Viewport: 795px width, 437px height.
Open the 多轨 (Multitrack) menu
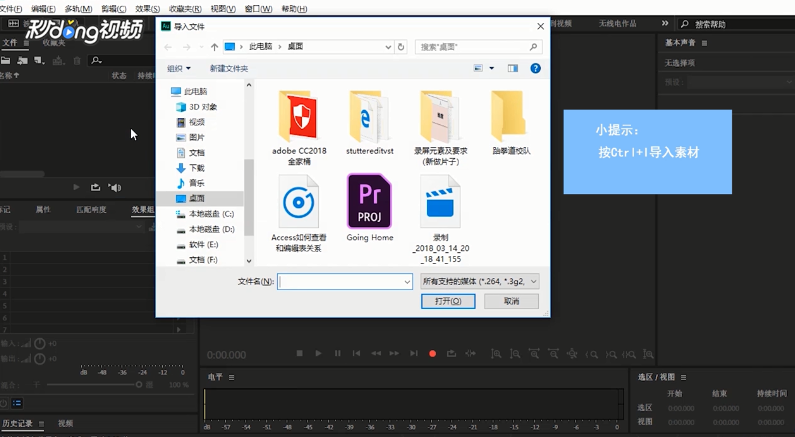click(x=79, y=9)
